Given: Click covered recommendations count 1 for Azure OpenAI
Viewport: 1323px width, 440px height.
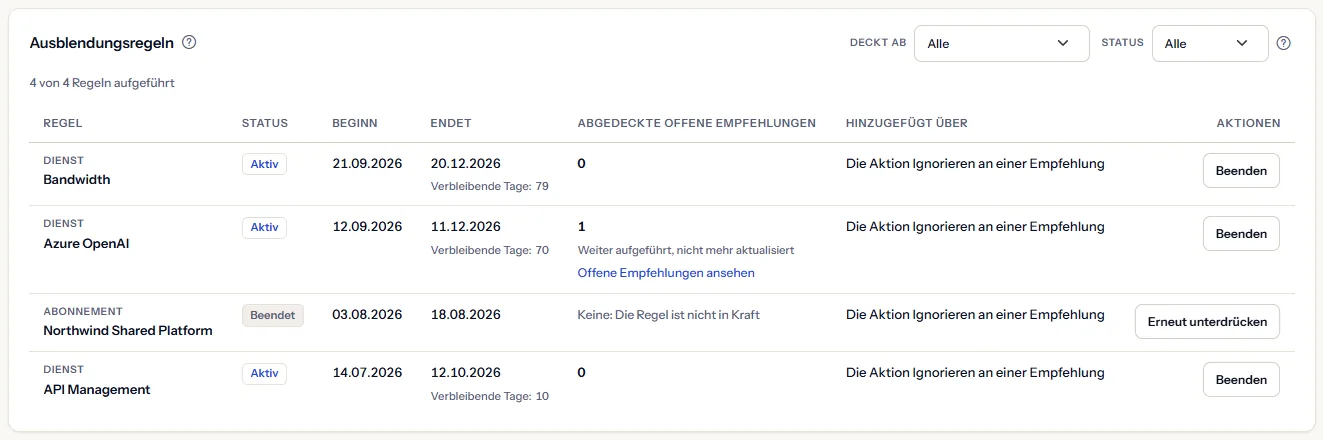Looking at the screenshot, I should pos(582,227).
